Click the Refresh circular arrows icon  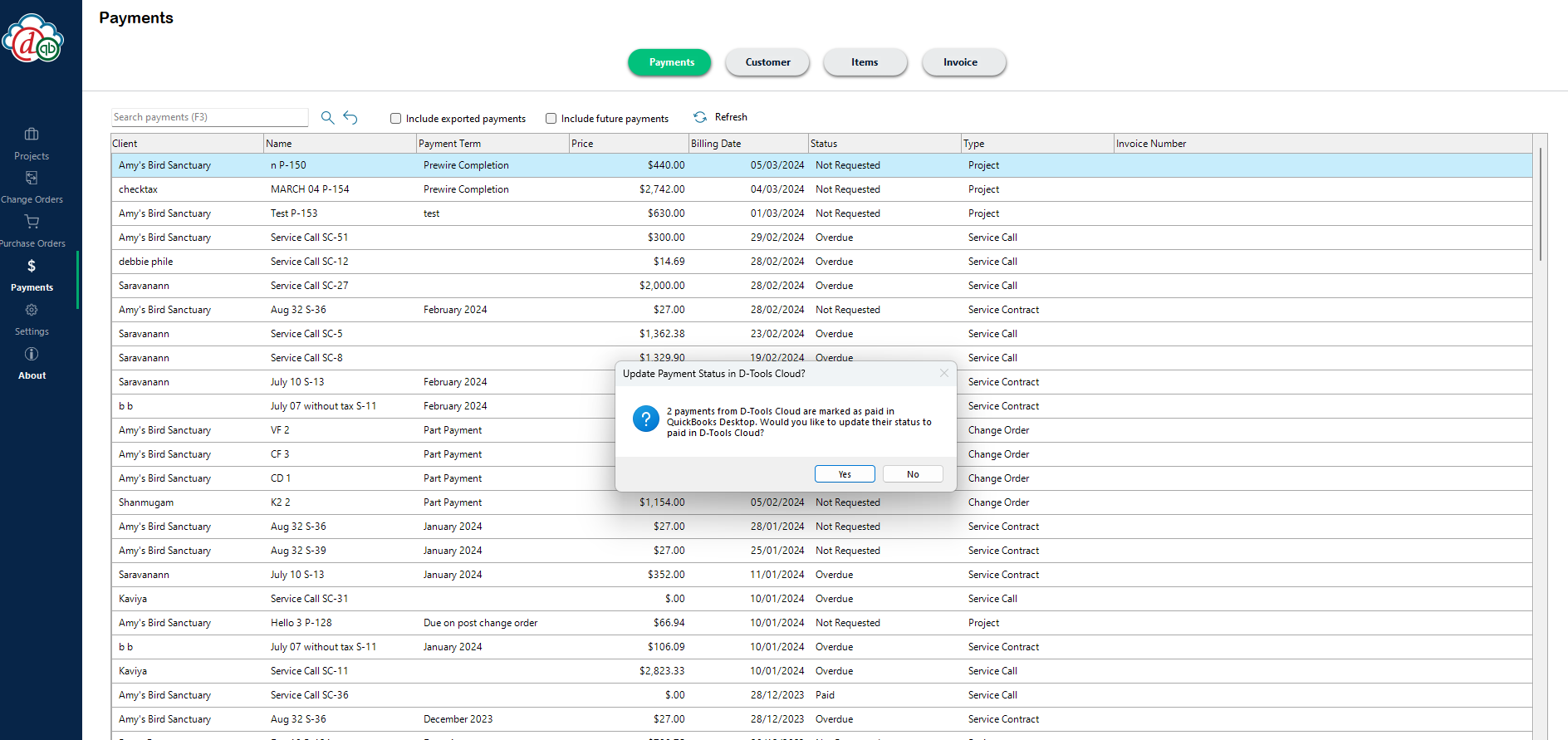[700, 117]
